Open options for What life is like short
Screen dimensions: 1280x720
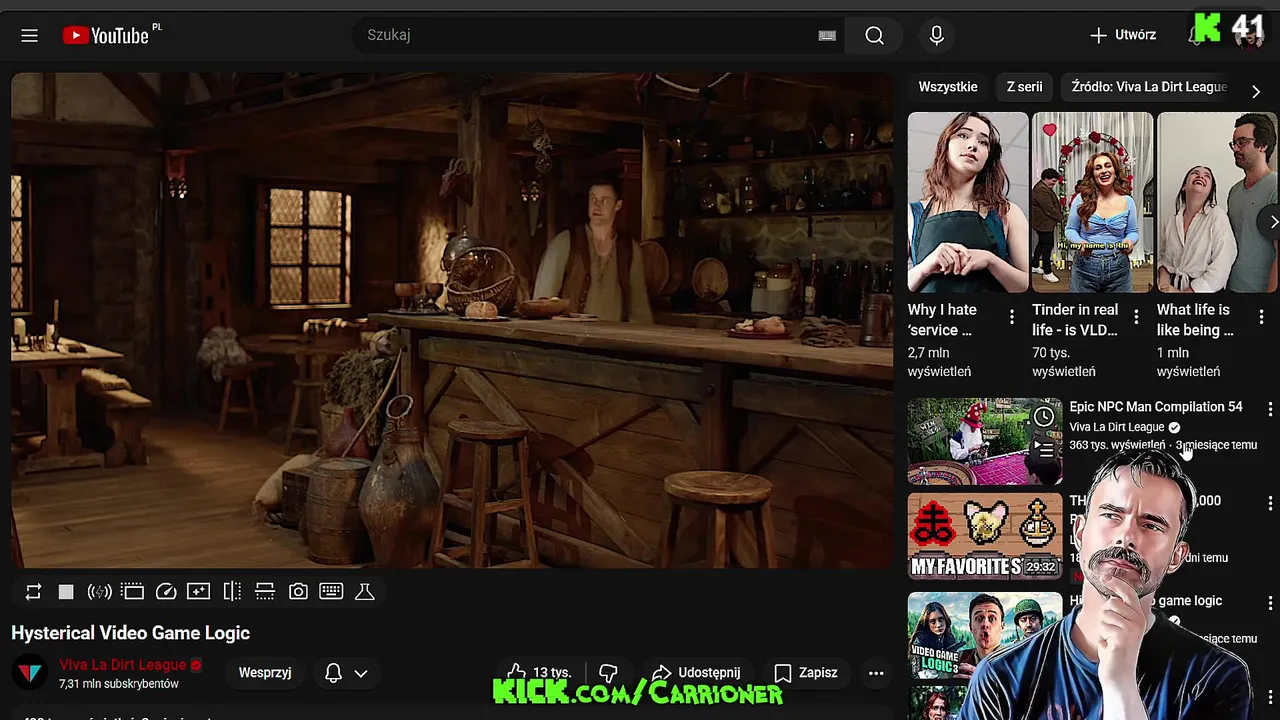coord(1261,318)
